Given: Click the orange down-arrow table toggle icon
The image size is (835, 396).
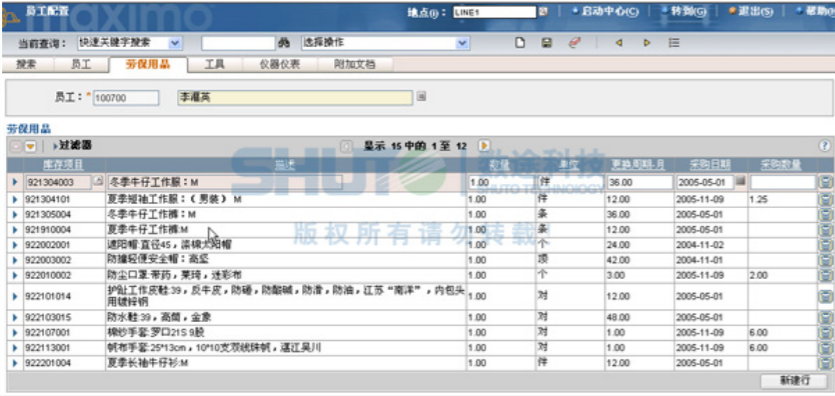Looking at the screenshot, I should (30, 146).
